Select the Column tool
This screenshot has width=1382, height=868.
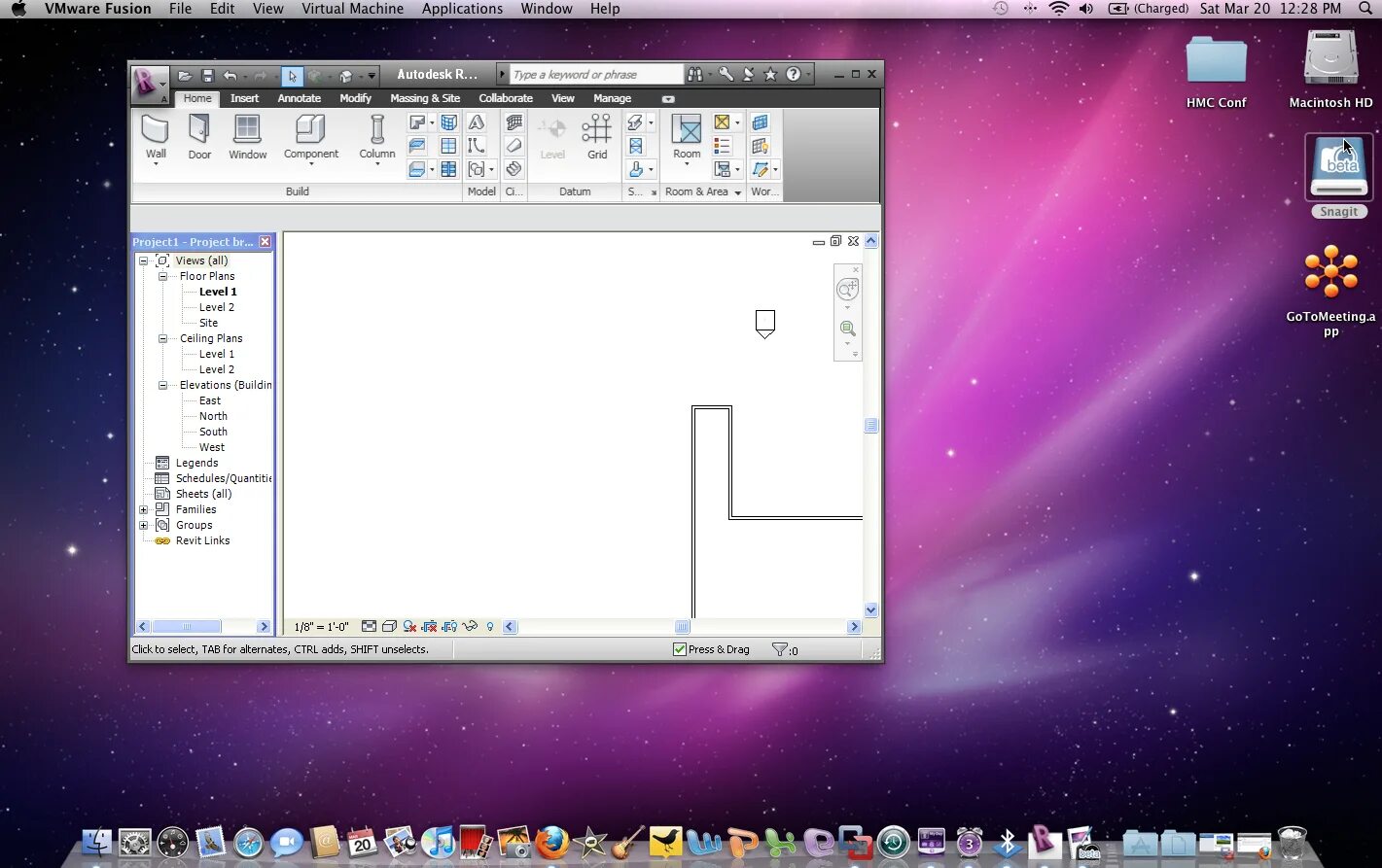[x=376, y=138]
